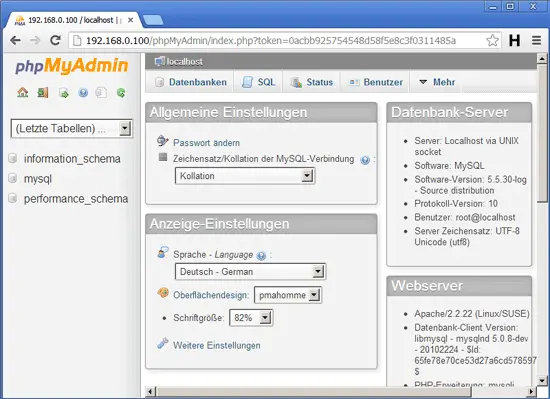Go back with browser back arrow
Viewport: 550px width, 399px height.
click(x=15, y=41)
